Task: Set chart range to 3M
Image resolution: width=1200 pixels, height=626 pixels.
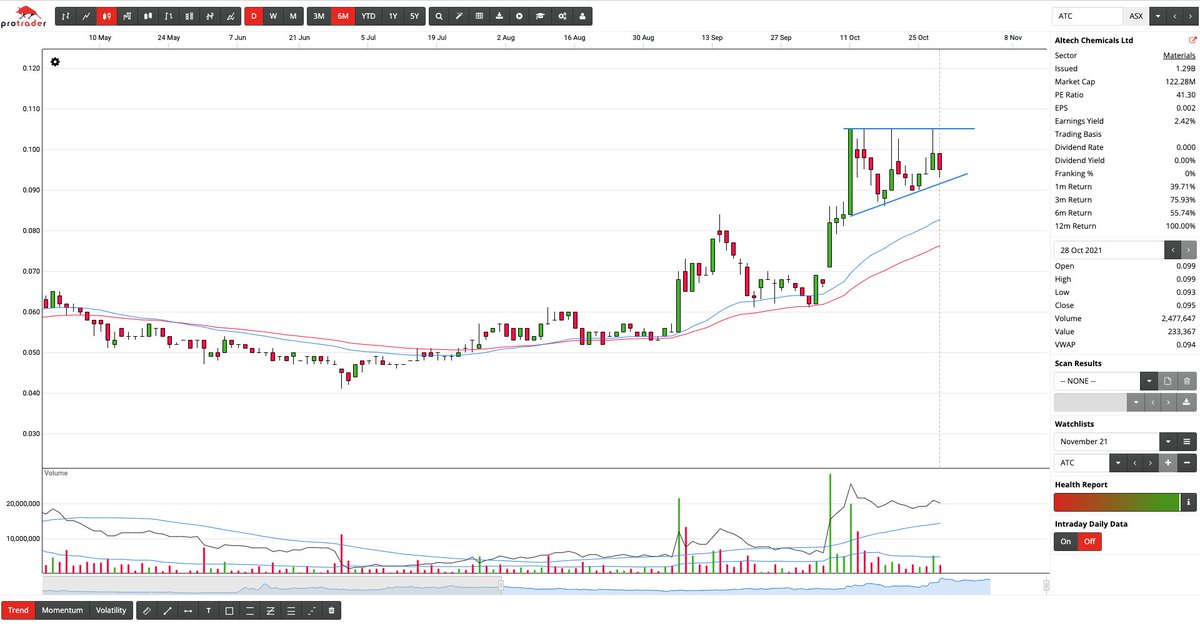Action: pyautogui.click(x=318, y=16)
